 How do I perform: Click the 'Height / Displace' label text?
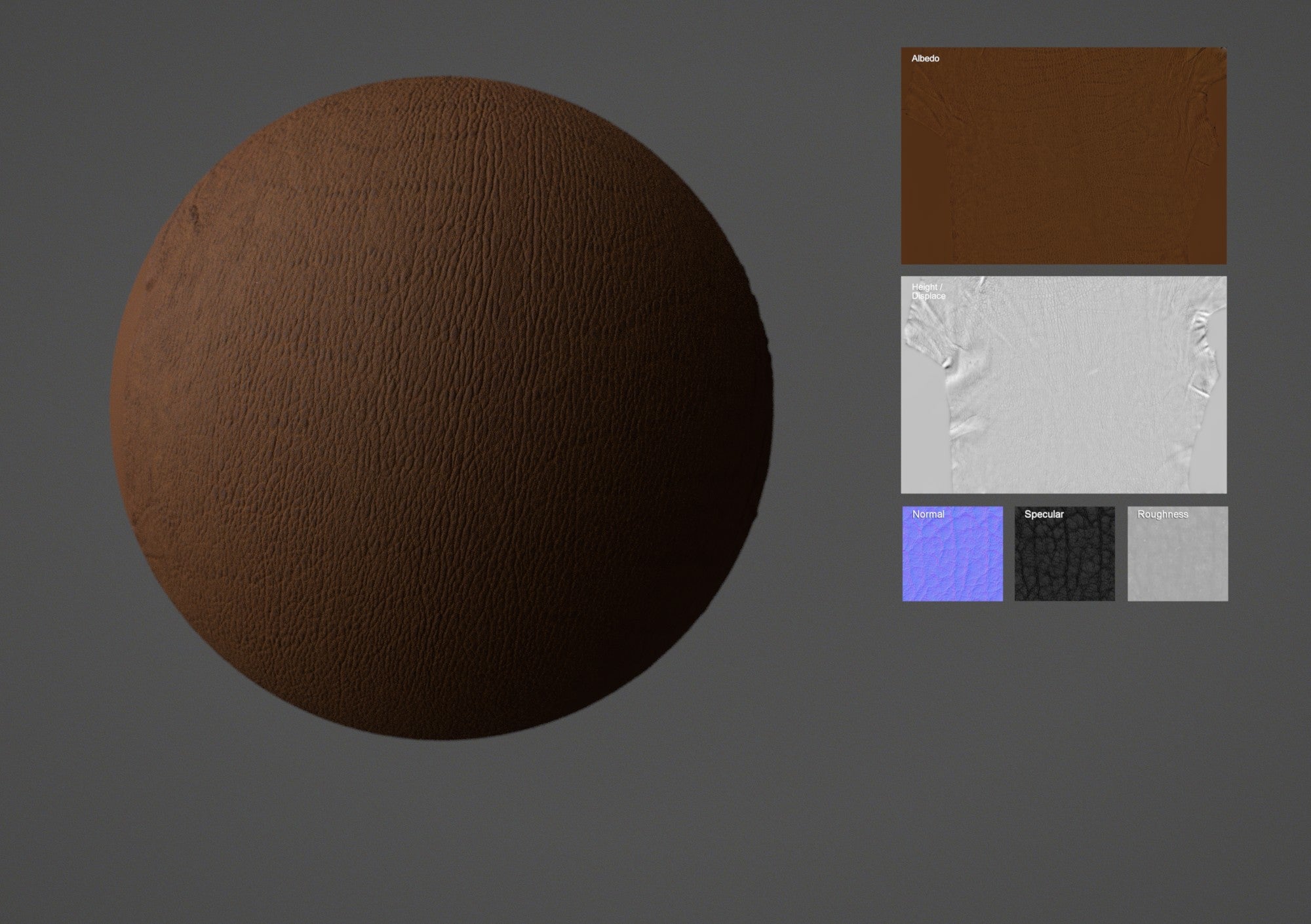tap(928, 292)
